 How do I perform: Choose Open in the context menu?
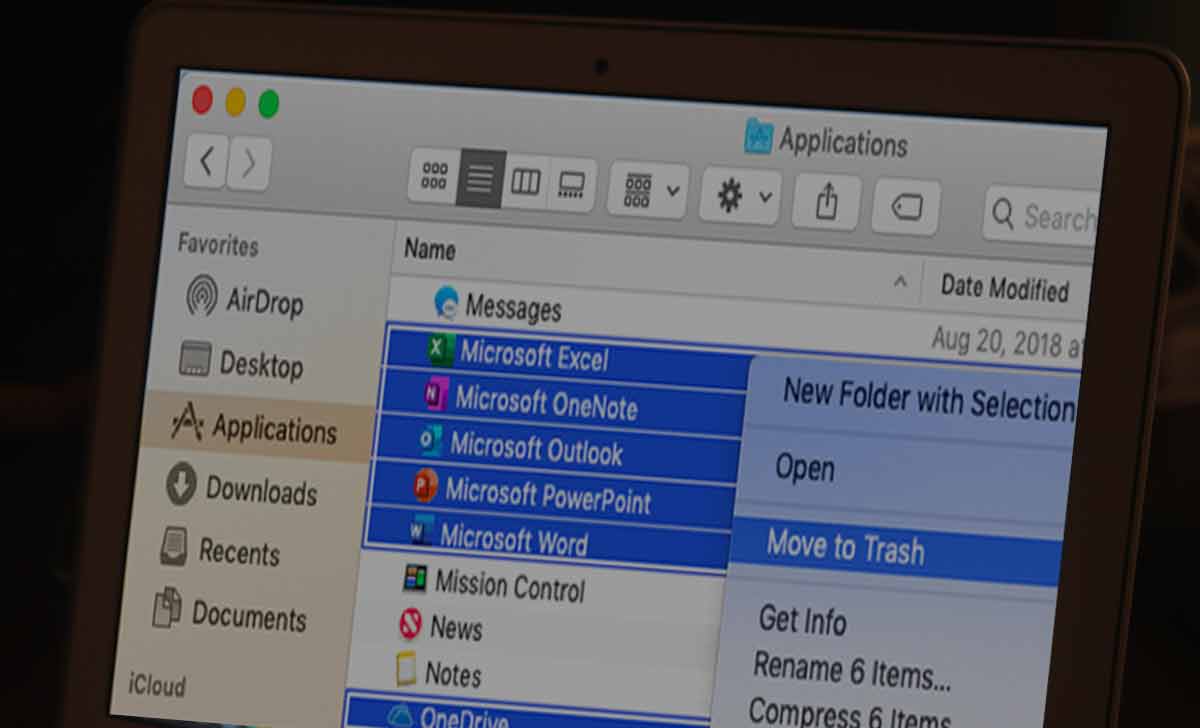coord(805,468)
